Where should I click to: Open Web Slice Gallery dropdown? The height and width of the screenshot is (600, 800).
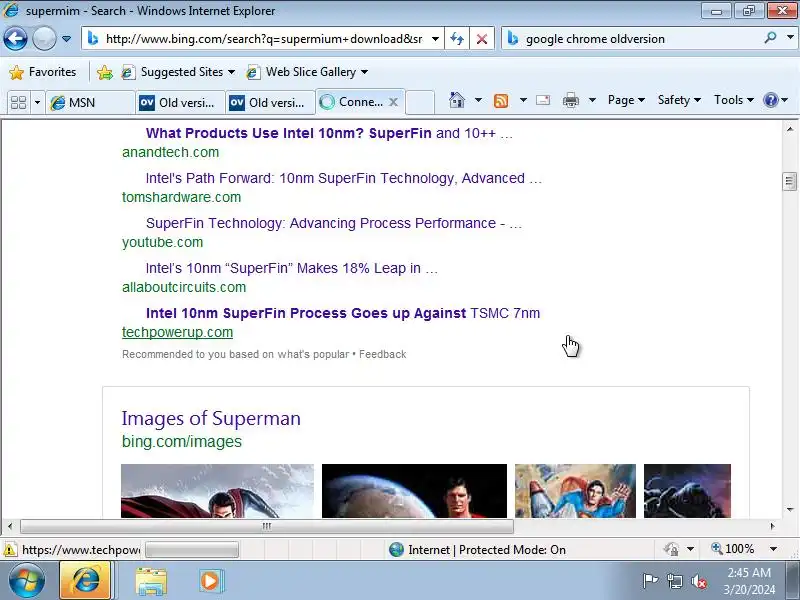(x=307, y=72)
